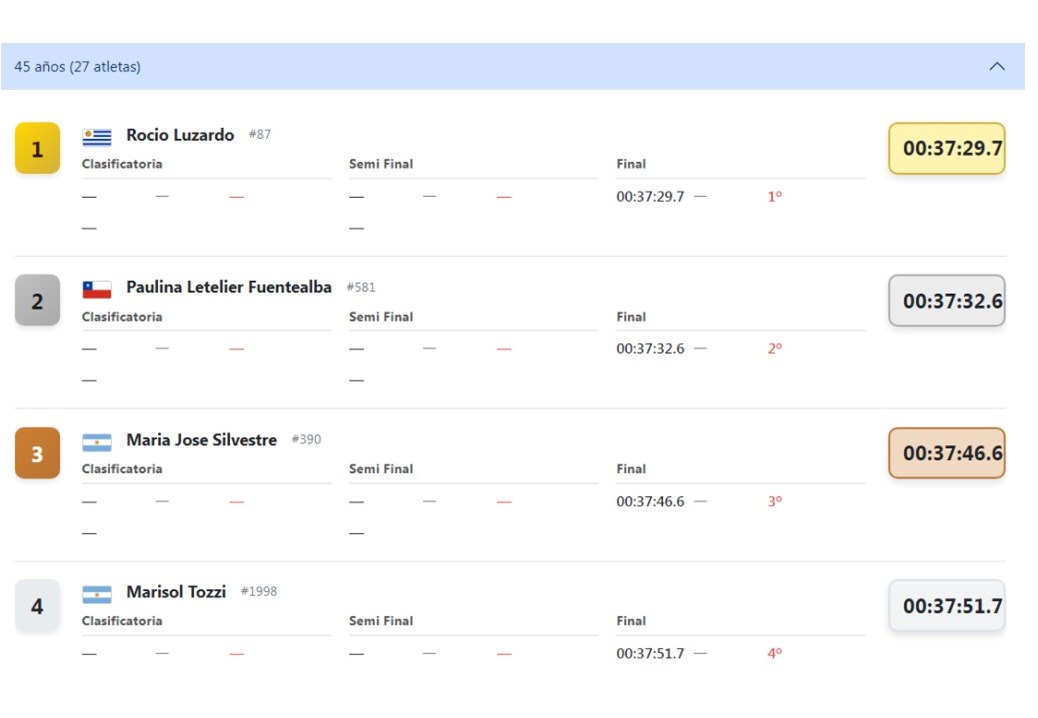1038x718 pixels.
Task: Click Chile flag beside Paulina Letelier
Action: pos(97,289)
